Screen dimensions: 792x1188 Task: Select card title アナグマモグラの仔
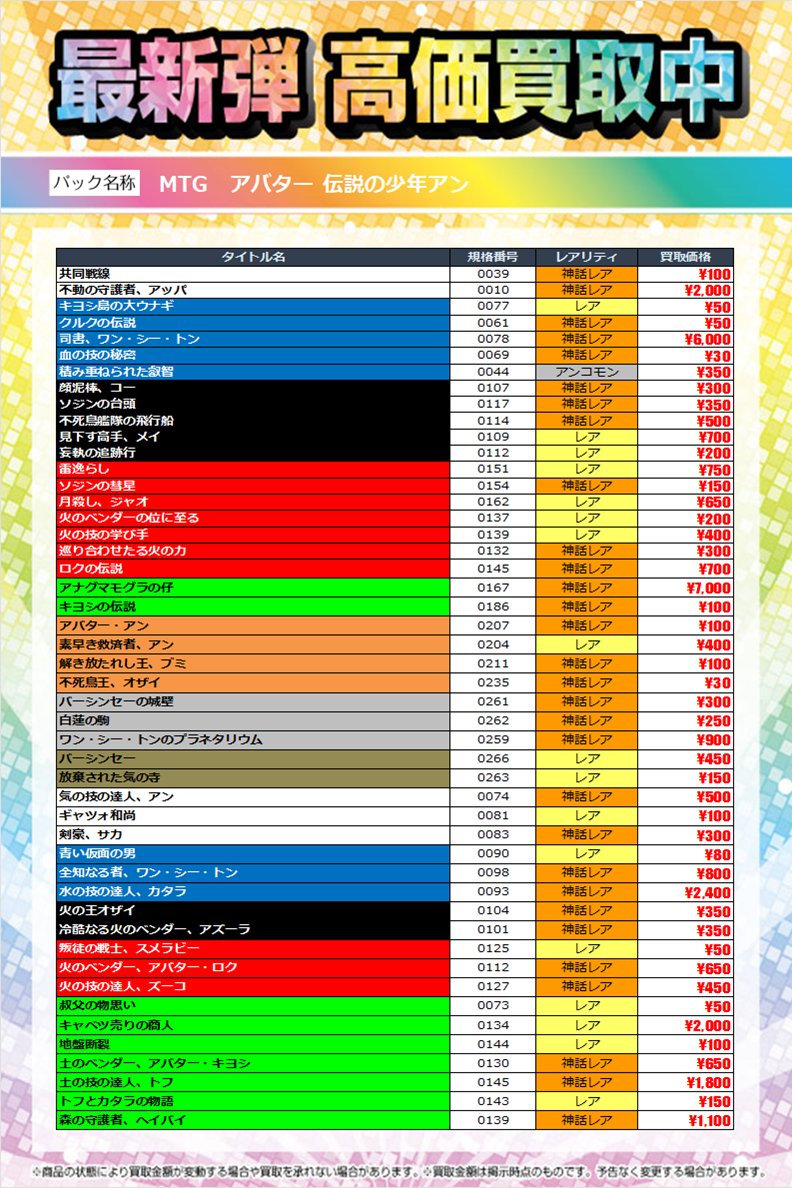[117, 587]
